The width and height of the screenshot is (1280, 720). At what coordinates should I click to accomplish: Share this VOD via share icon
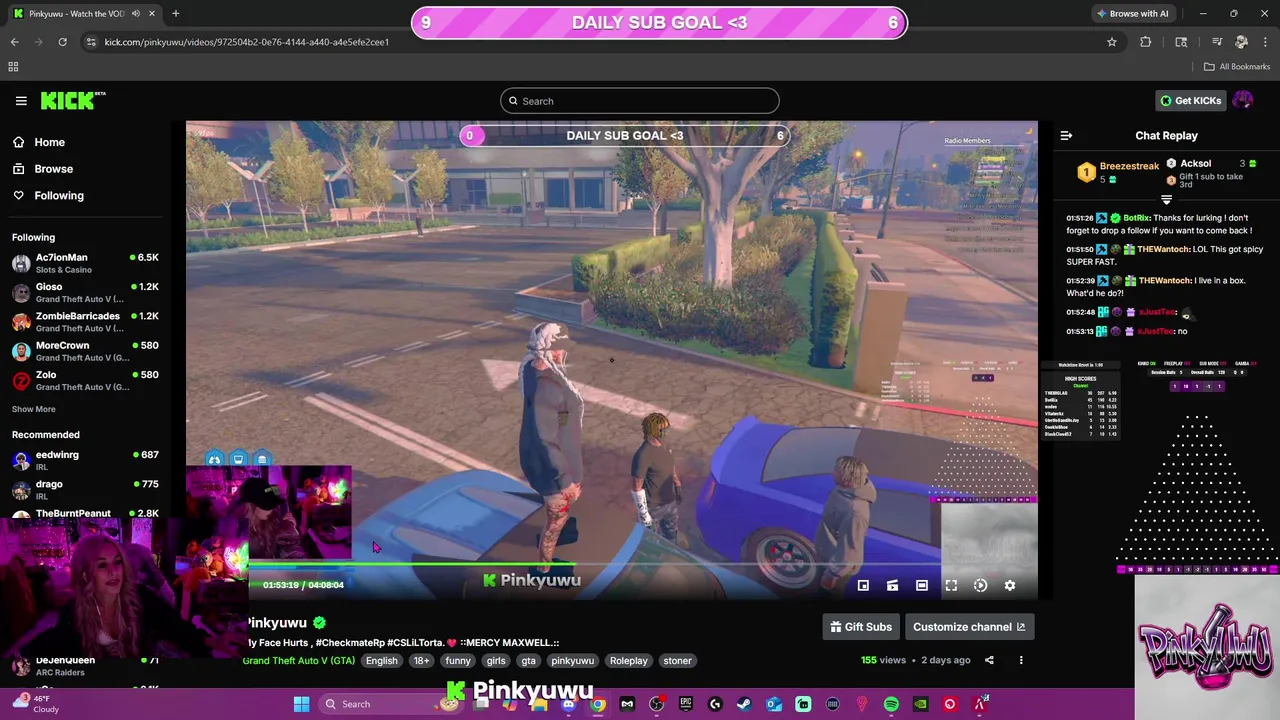[989, 660]
